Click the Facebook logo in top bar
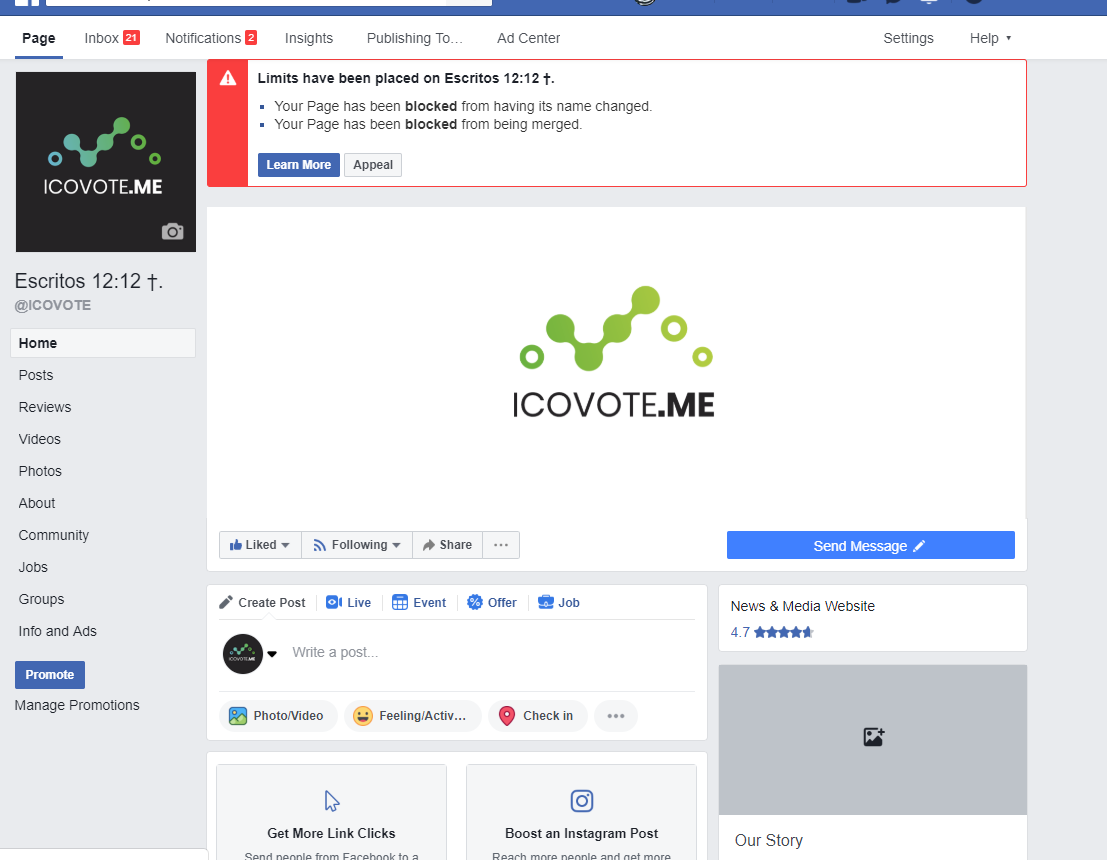Screen dimensions: 1107x860 click(27, 3)
